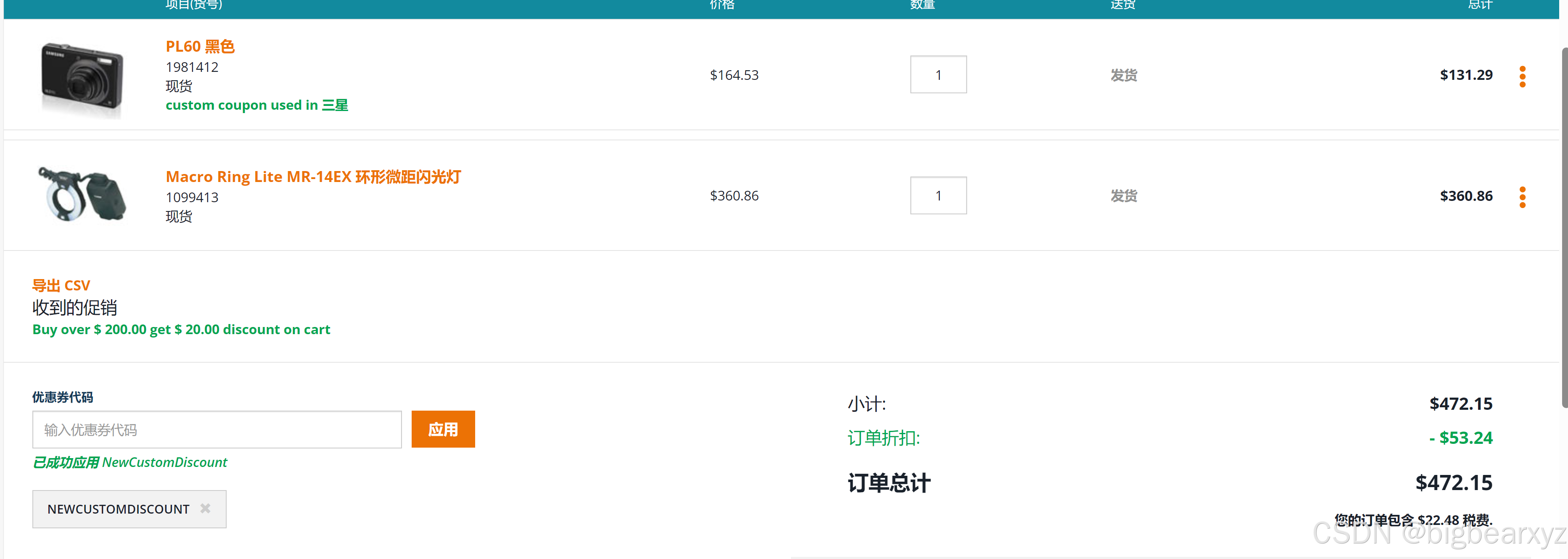Open options menu for PL60 camera item
Viewport: 1568px width, 559px height.
click(x=1522, y=76)
